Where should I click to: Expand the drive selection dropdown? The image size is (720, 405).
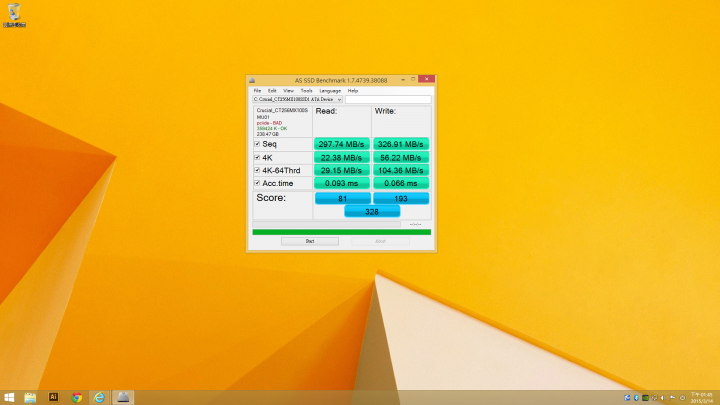click(339, 100)
